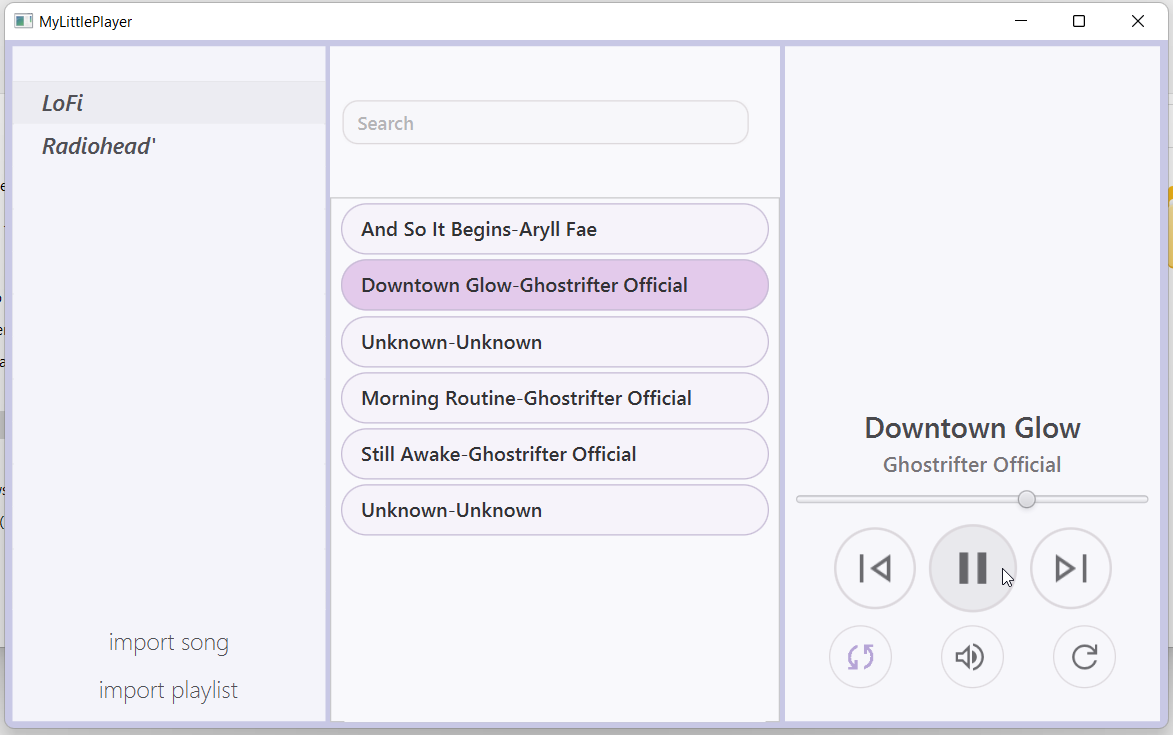The width and height of the screenshot is (1173, 735).
Task: Click inside the Search field
Action: [x=545, y=122]
